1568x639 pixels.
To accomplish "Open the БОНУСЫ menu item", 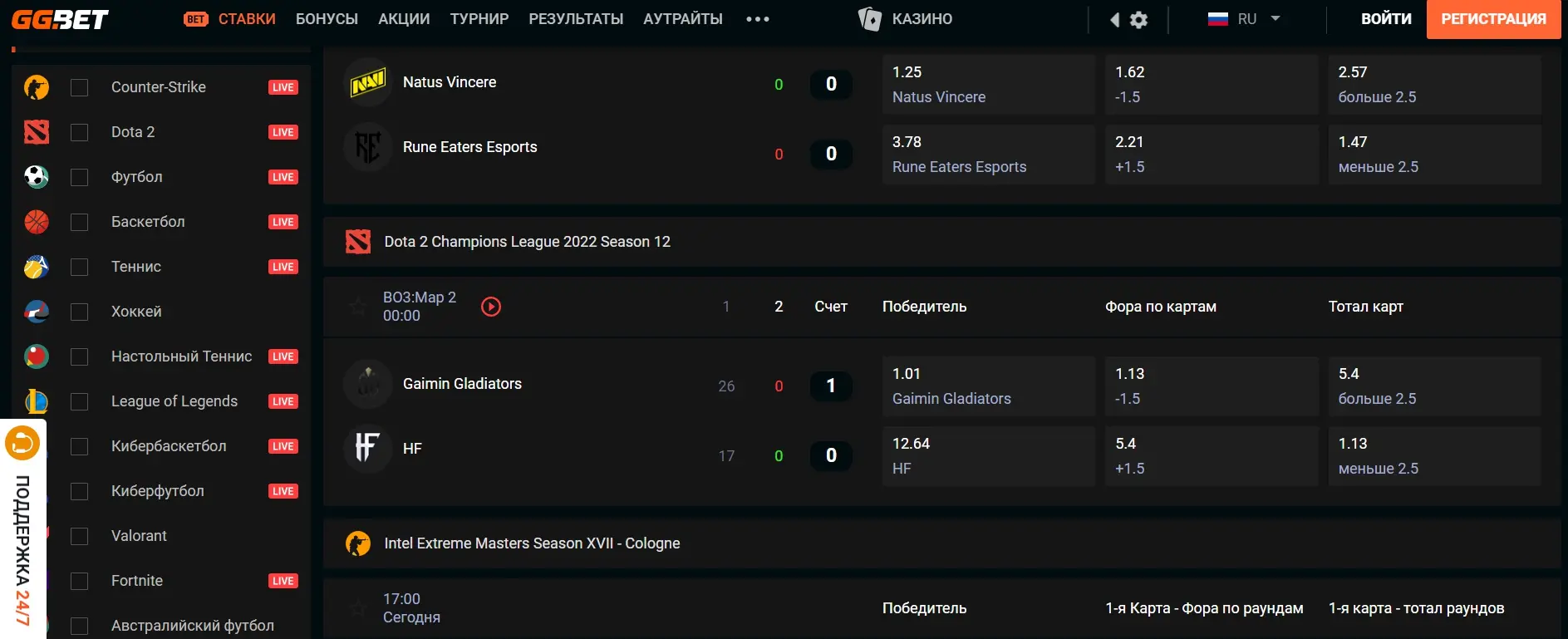I will point(327,19).
